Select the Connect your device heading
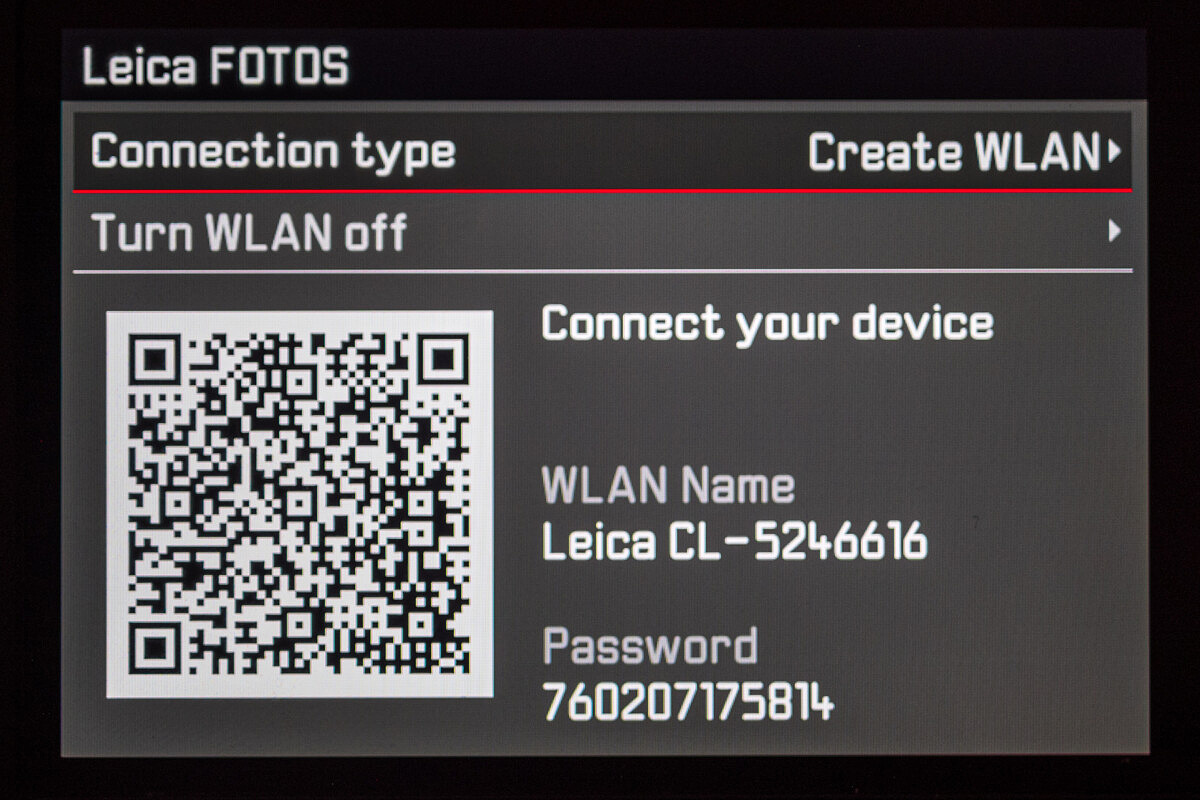This screenshot has width=1200, height=800. point(767,324)
